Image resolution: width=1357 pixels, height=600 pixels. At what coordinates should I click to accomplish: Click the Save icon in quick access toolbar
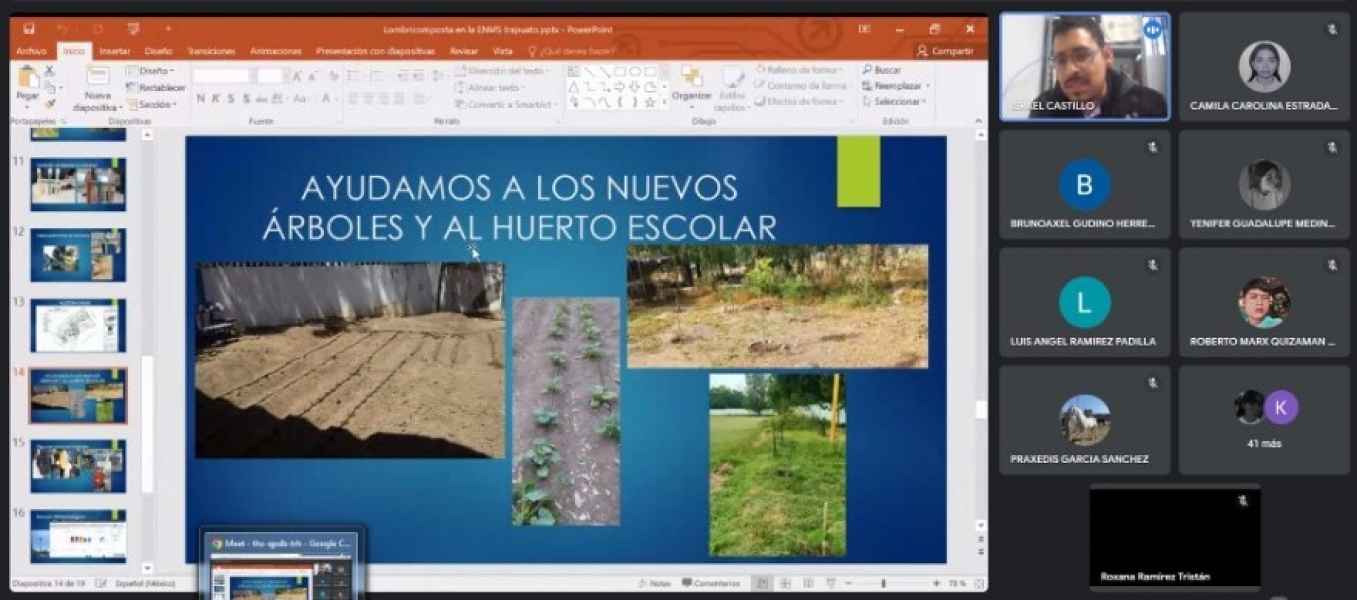29,29
